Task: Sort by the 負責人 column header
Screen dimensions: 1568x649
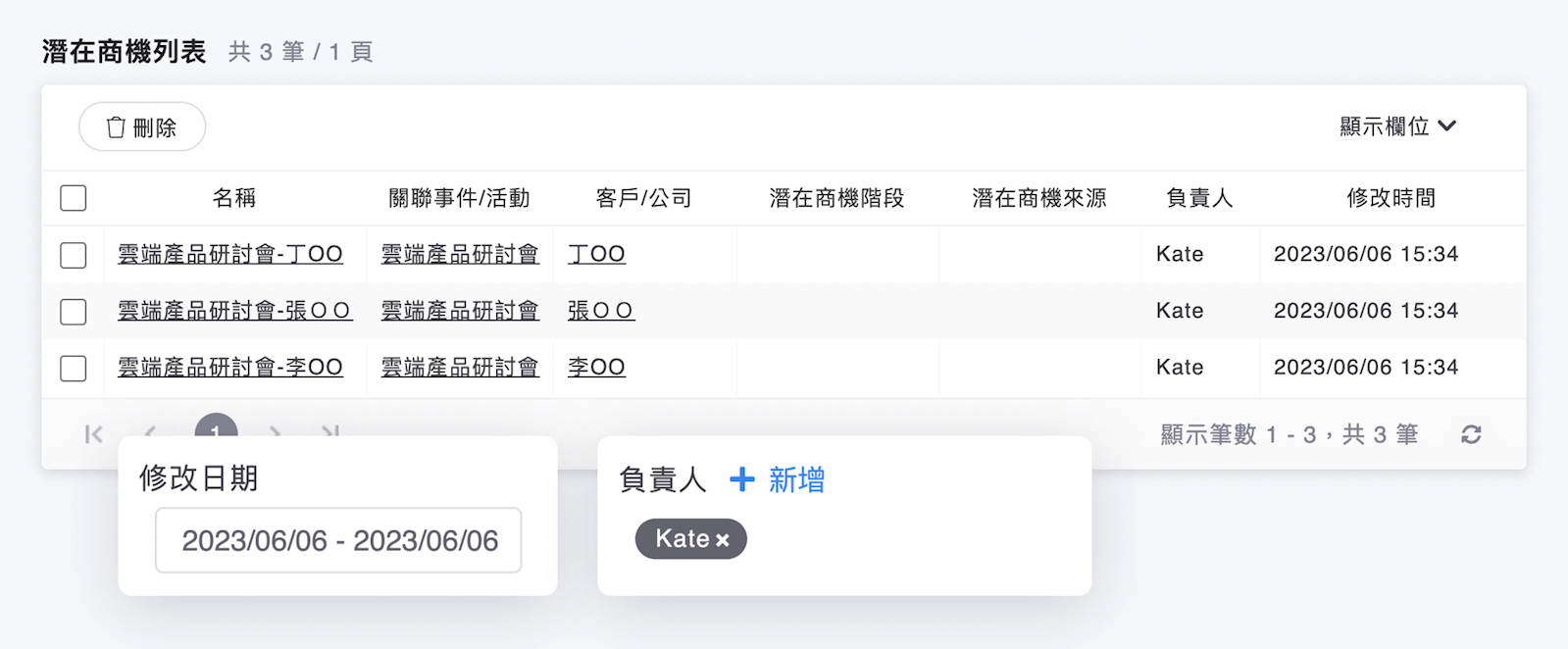Action: (x=1199, y=198)
